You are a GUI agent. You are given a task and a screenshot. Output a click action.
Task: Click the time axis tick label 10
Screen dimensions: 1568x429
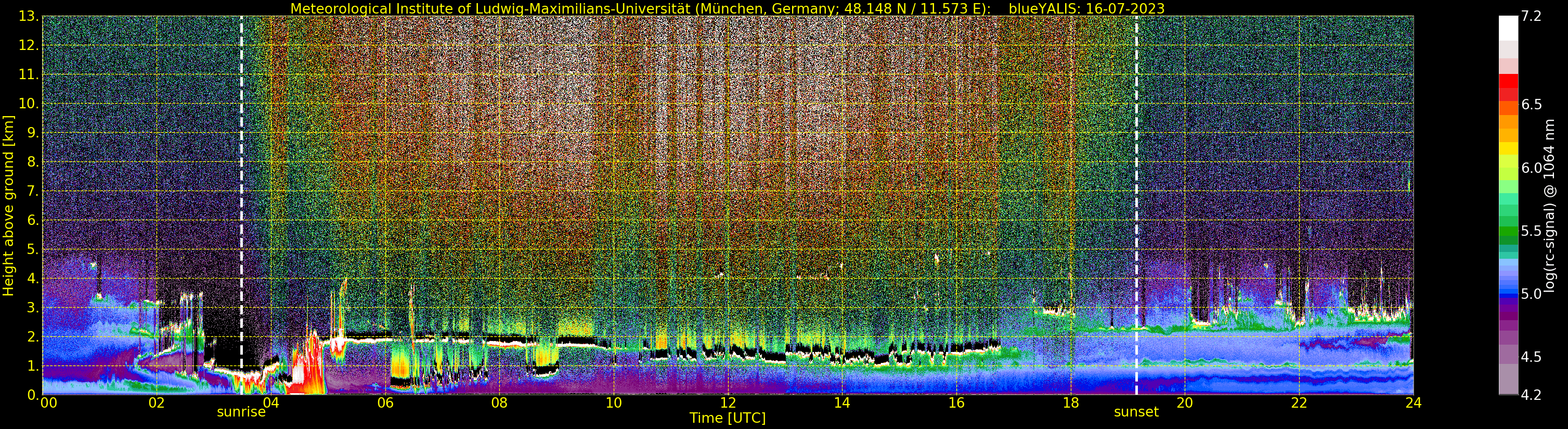(x=614, y=403)
